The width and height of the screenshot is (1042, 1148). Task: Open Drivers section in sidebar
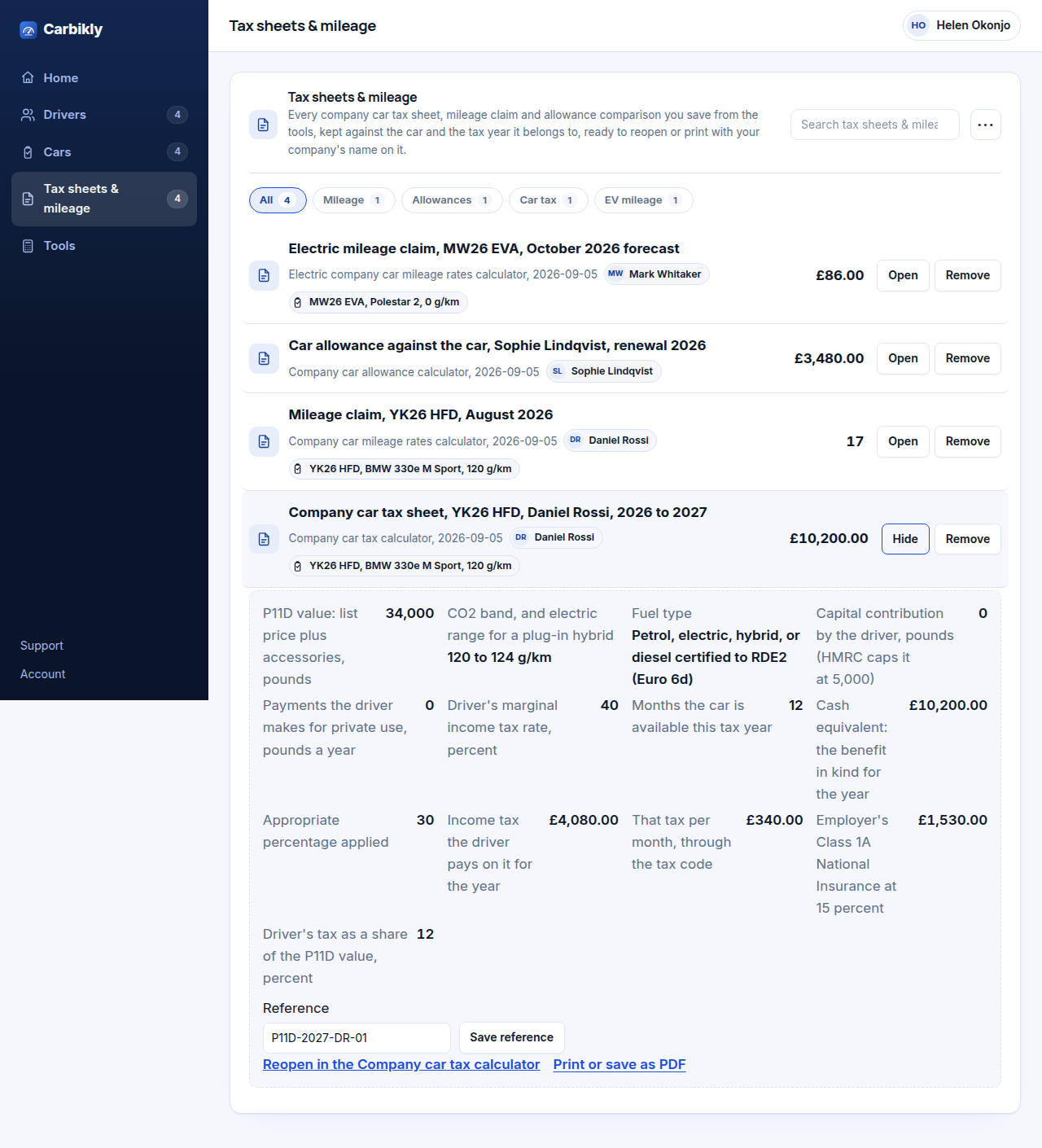tap(104, 115)
